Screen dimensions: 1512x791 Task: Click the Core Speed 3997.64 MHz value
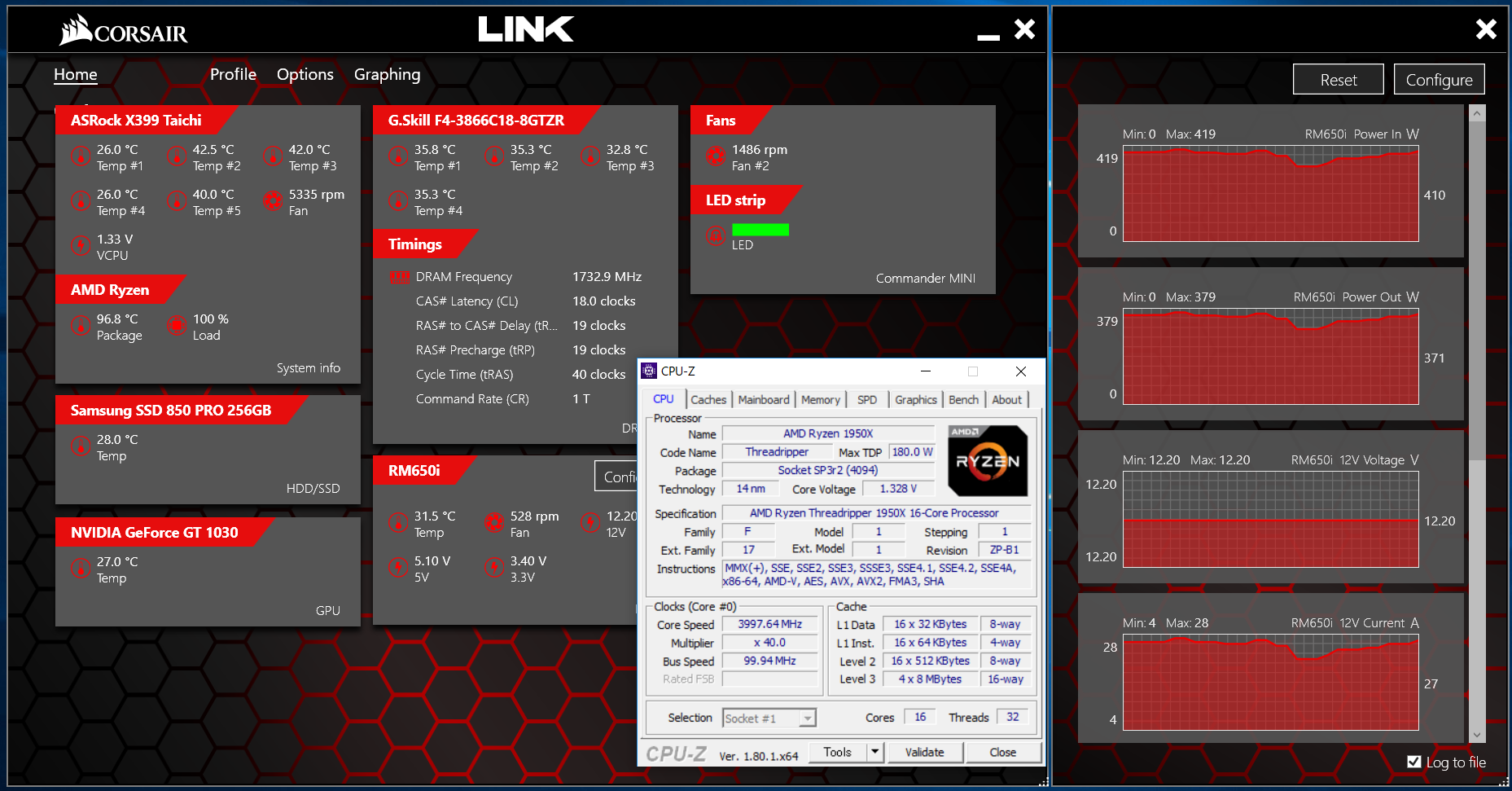coord(770,624)
